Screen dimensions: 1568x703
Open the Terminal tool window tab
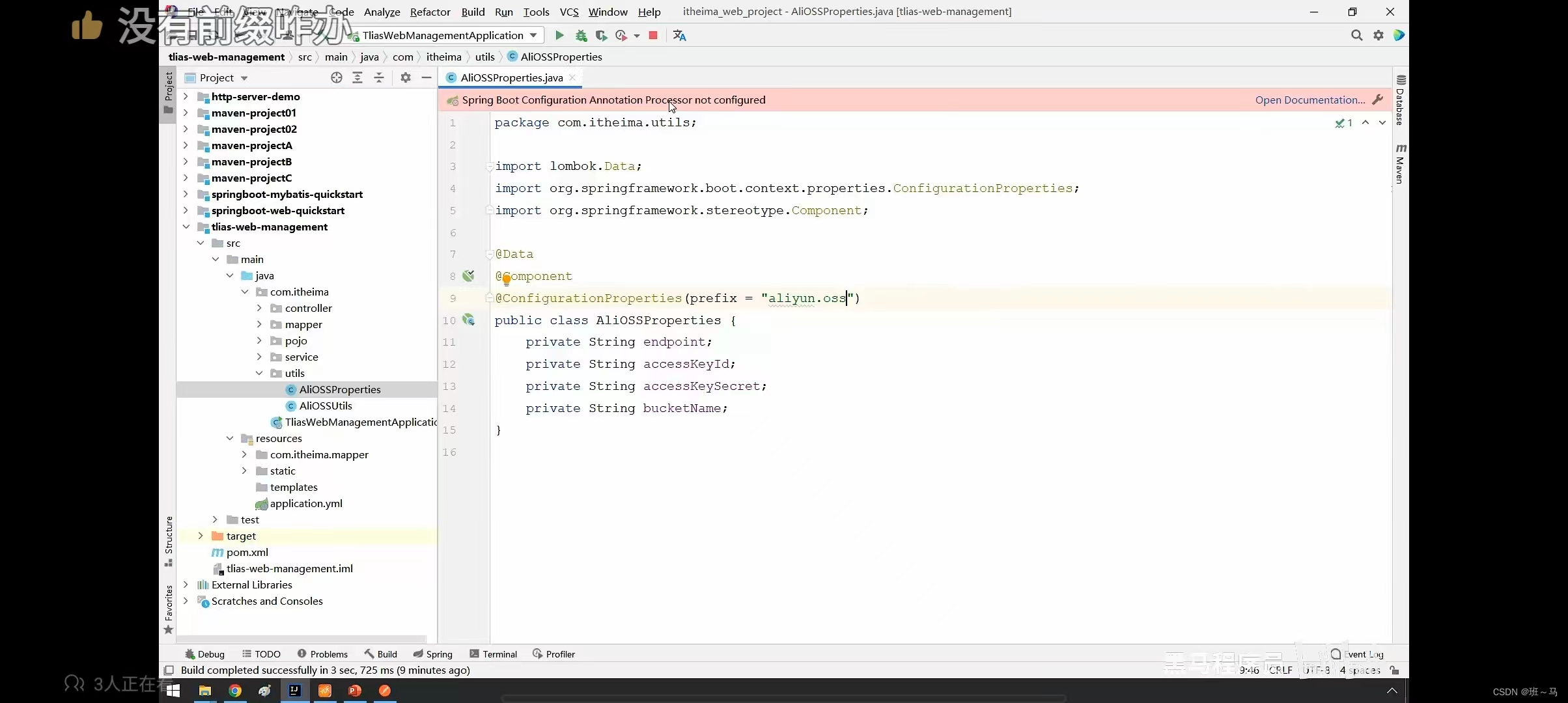tap(493, 654)
